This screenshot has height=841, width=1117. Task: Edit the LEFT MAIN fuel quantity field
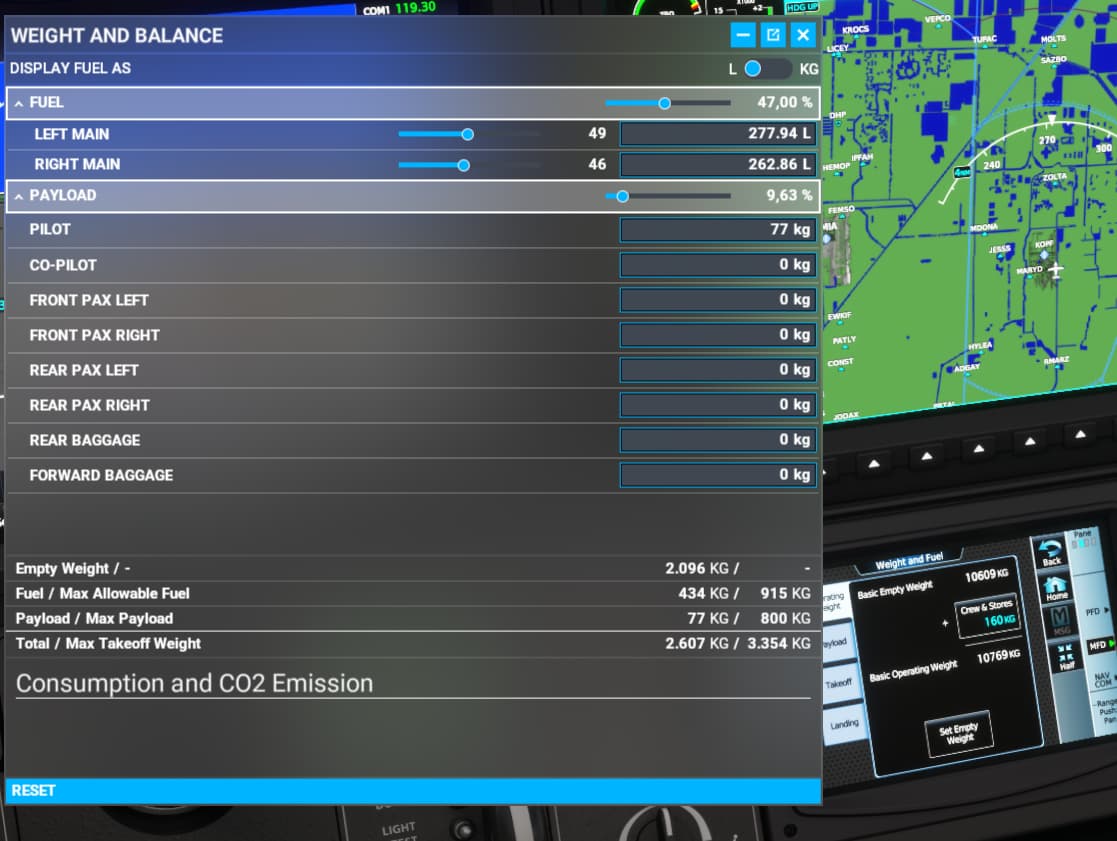point(718,134)
